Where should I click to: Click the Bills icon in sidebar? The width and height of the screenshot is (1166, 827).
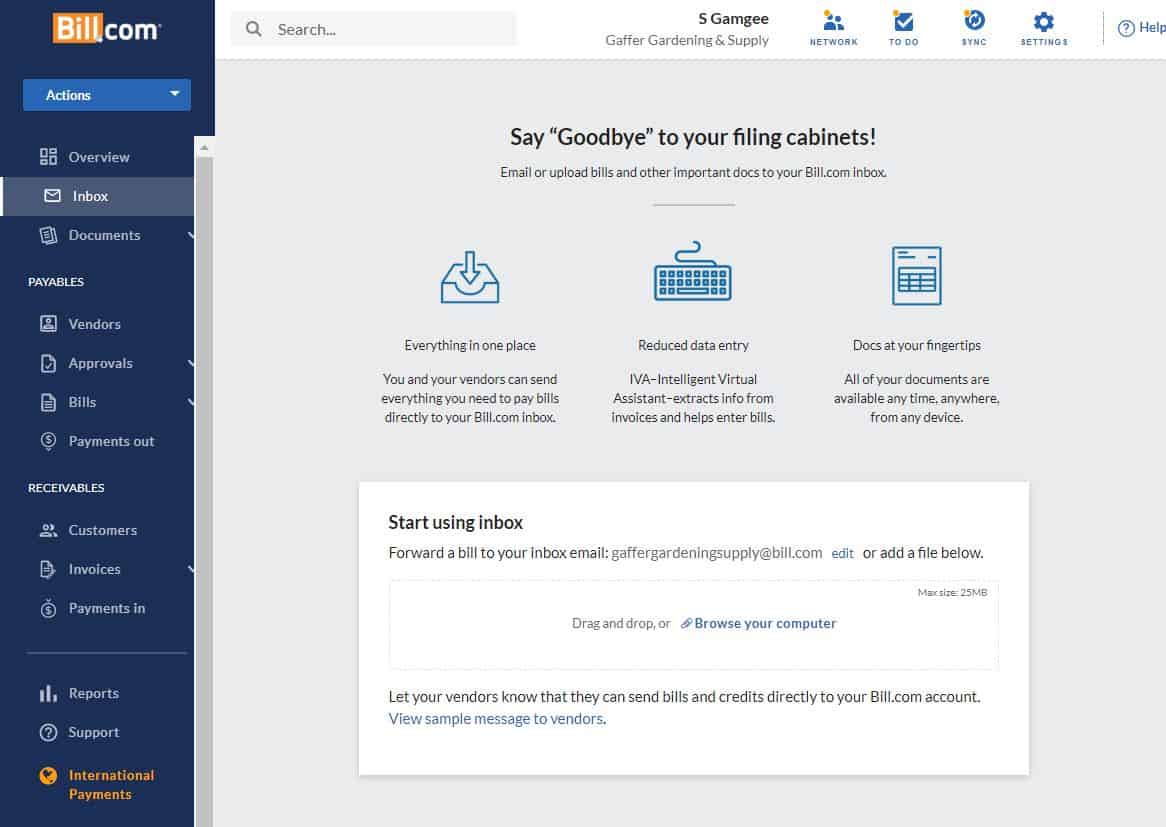(x=48, y=402)
